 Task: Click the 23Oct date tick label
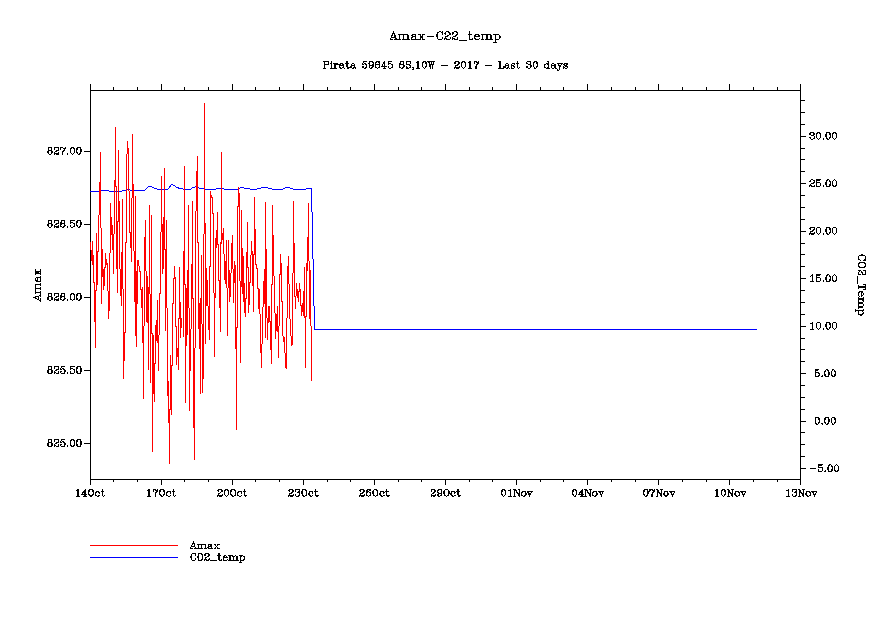coord(303,493)
